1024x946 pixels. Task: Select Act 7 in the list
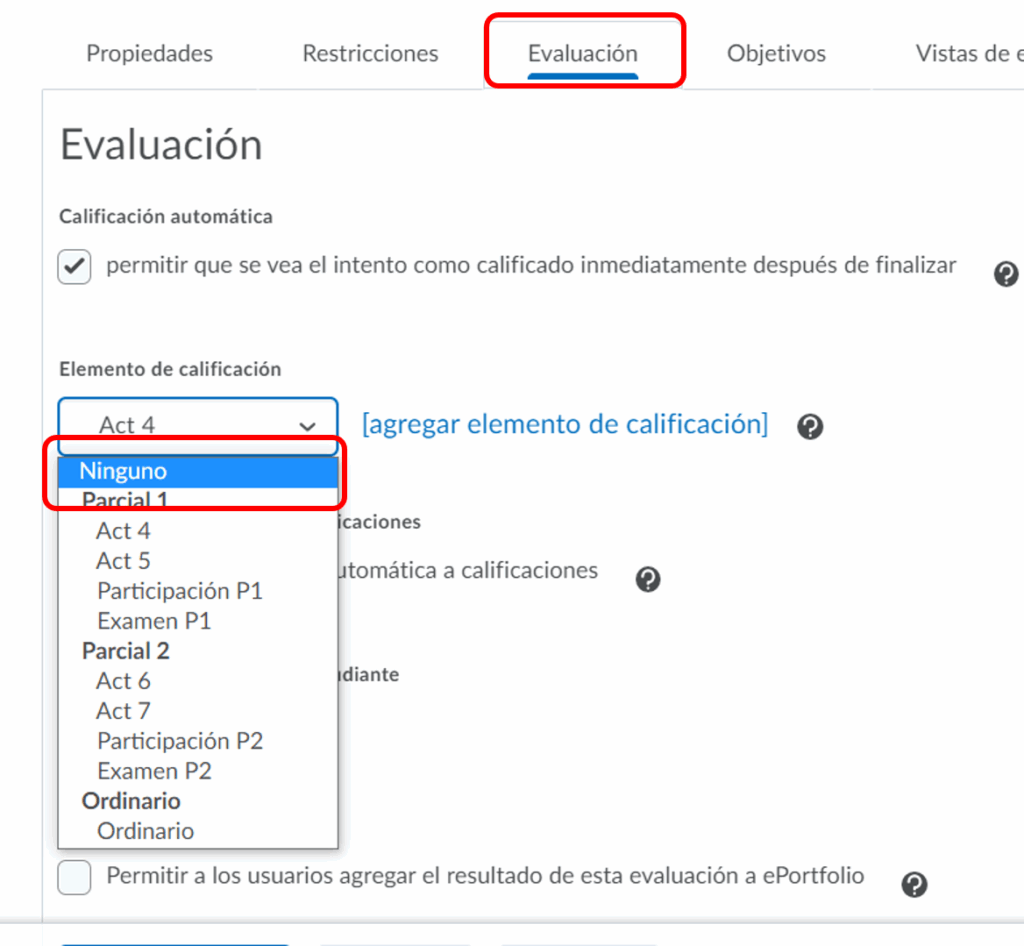pos(123,711)
